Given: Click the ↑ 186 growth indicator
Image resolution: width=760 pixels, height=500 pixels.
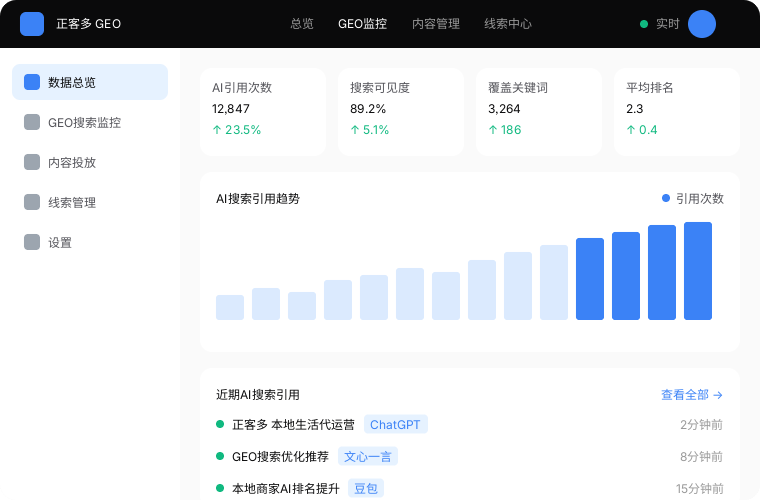Looking at the screenshot, I should tap(505, 130).
